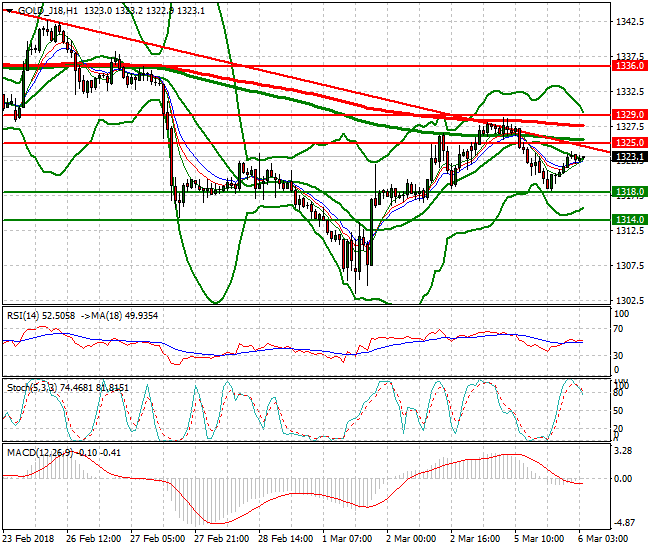Select the 1325.0 red price level label
This screenshot has height=550, width=650.
click(x=629, y=143)
